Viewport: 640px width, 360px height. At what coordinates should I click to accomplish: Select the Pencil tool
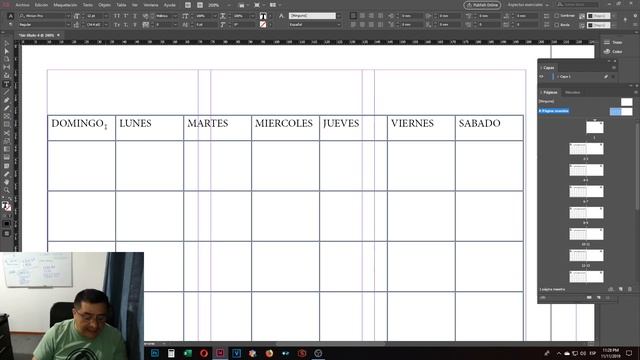click(x=7, y=108)
